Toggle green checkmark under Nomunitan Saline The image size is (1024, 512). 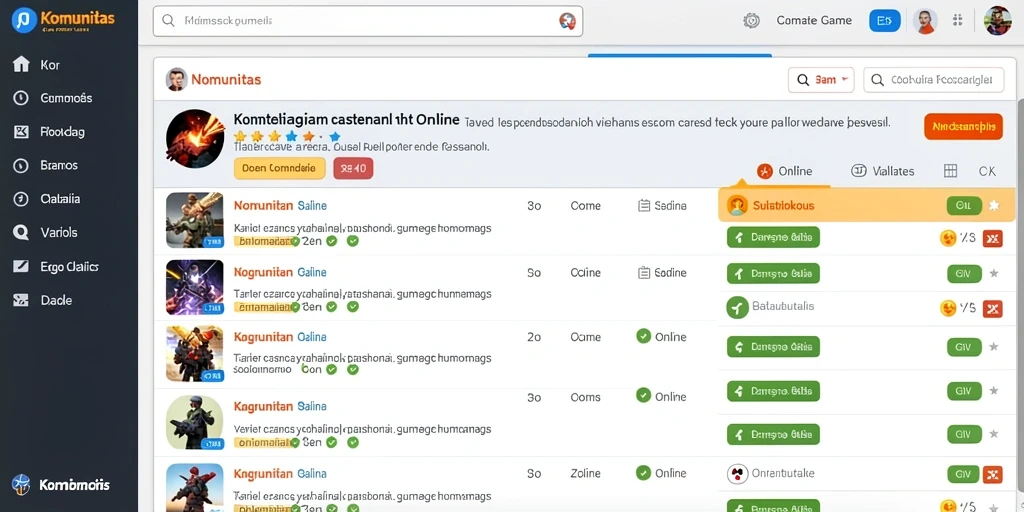(331, 241)
